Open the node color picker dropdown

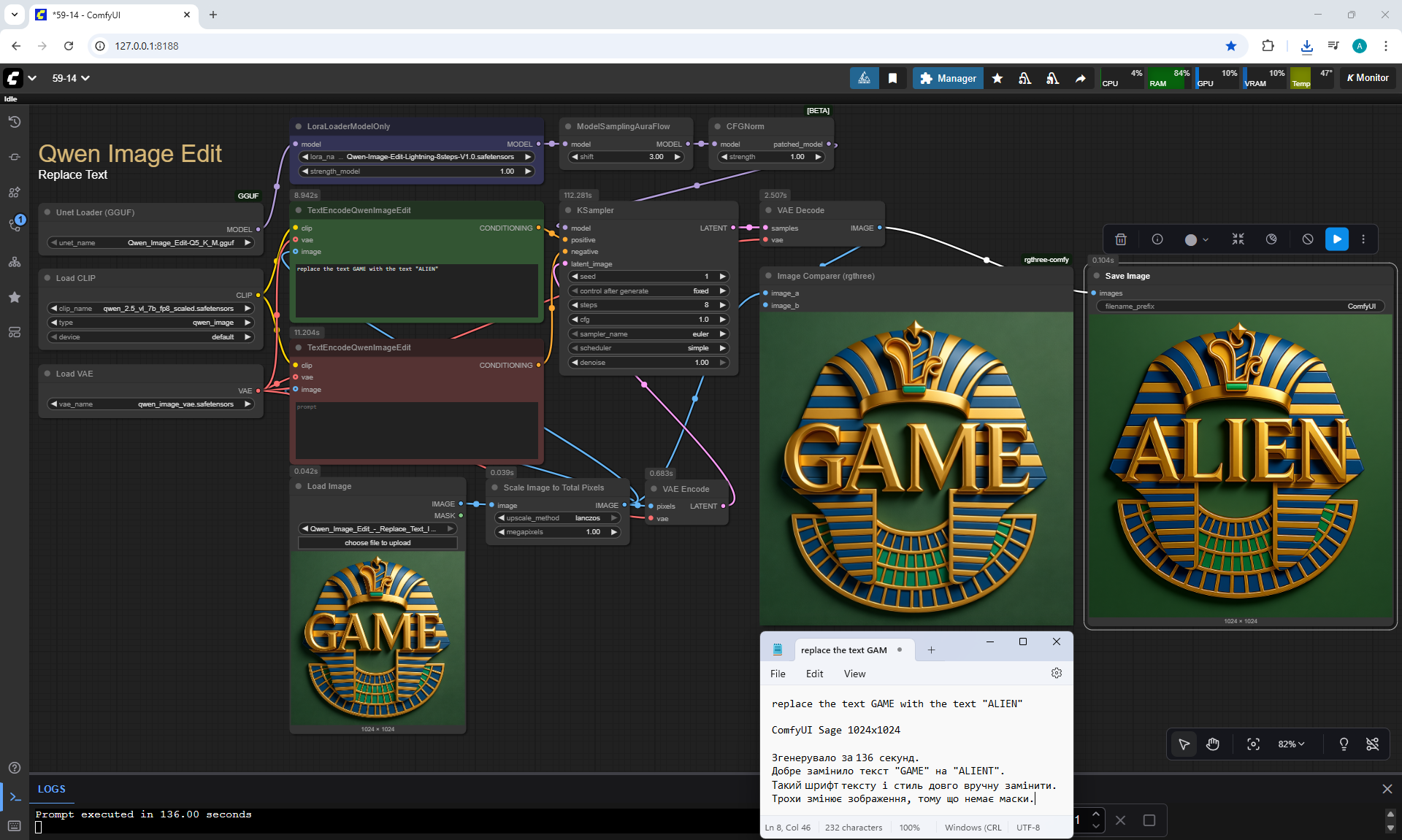(x=1196, y=239)
